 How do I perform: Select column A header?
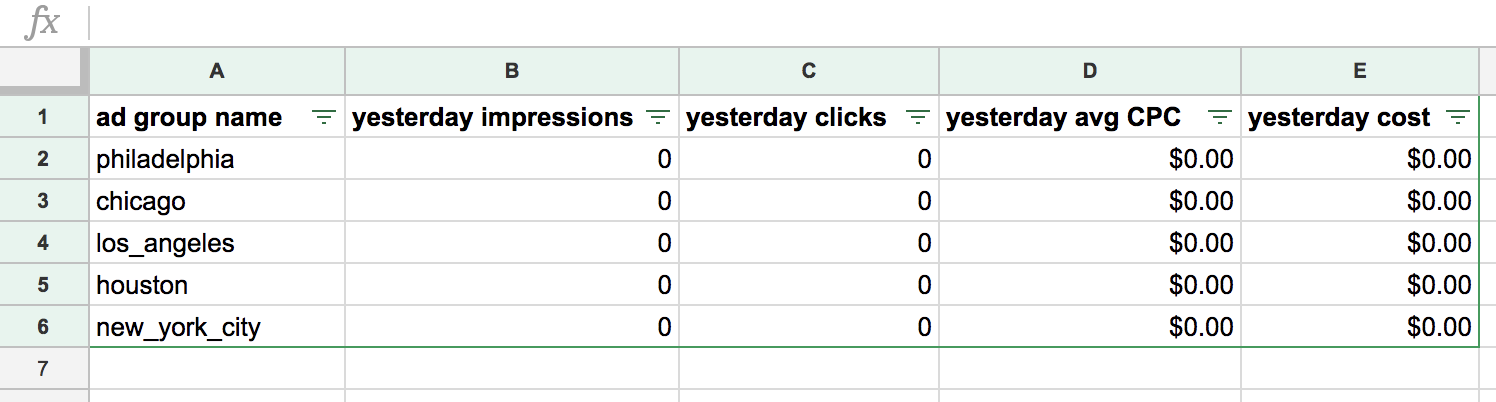(217, 71)
